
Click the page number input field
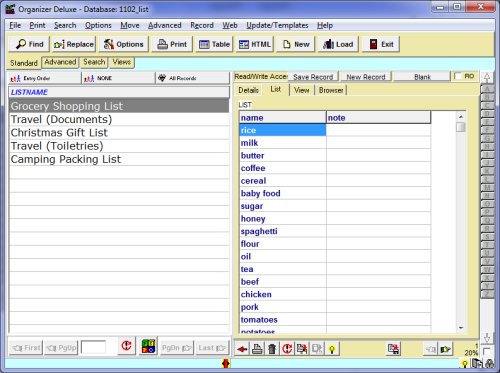point(94,347)
